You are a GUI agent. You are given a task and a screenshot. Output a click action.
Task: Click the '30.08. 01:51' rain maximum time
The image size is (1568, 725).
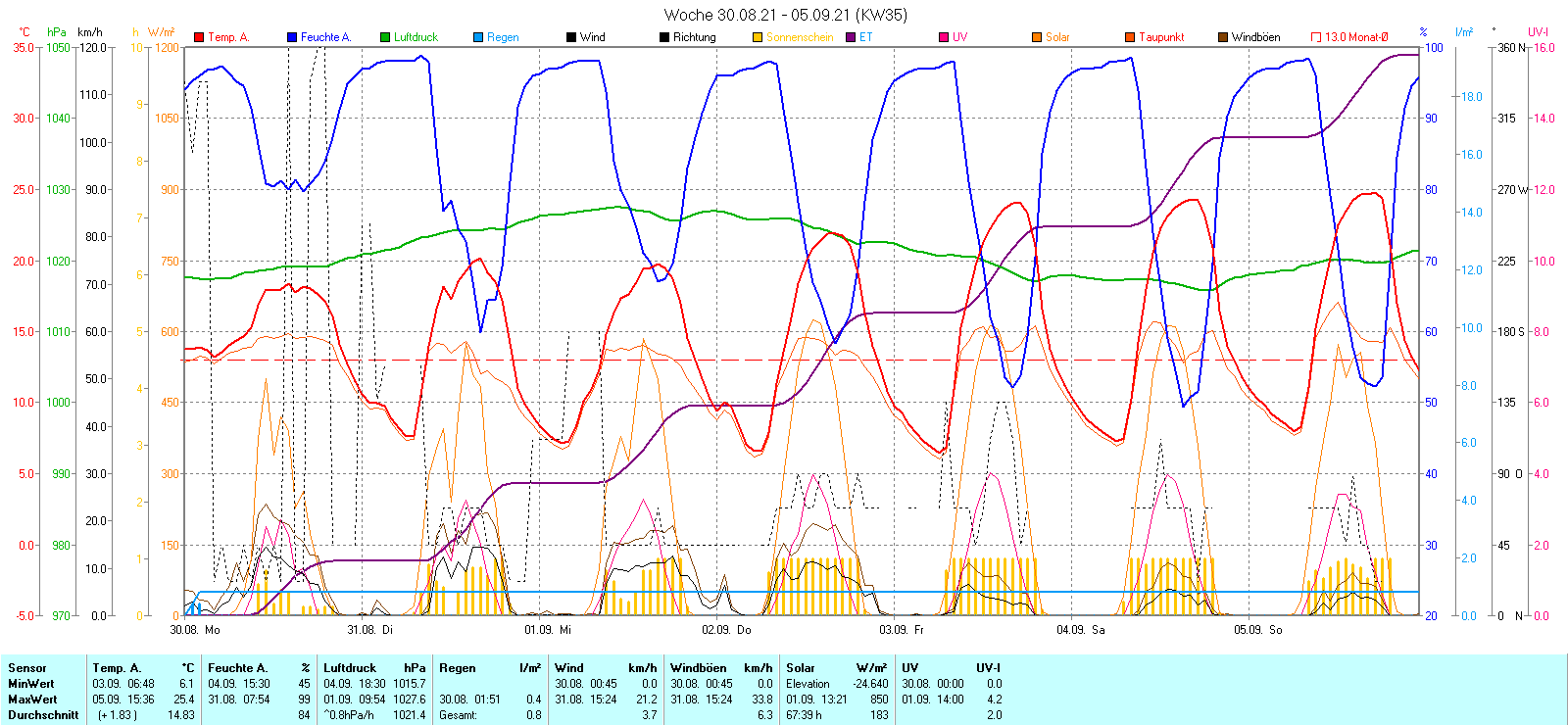point(470,700)
